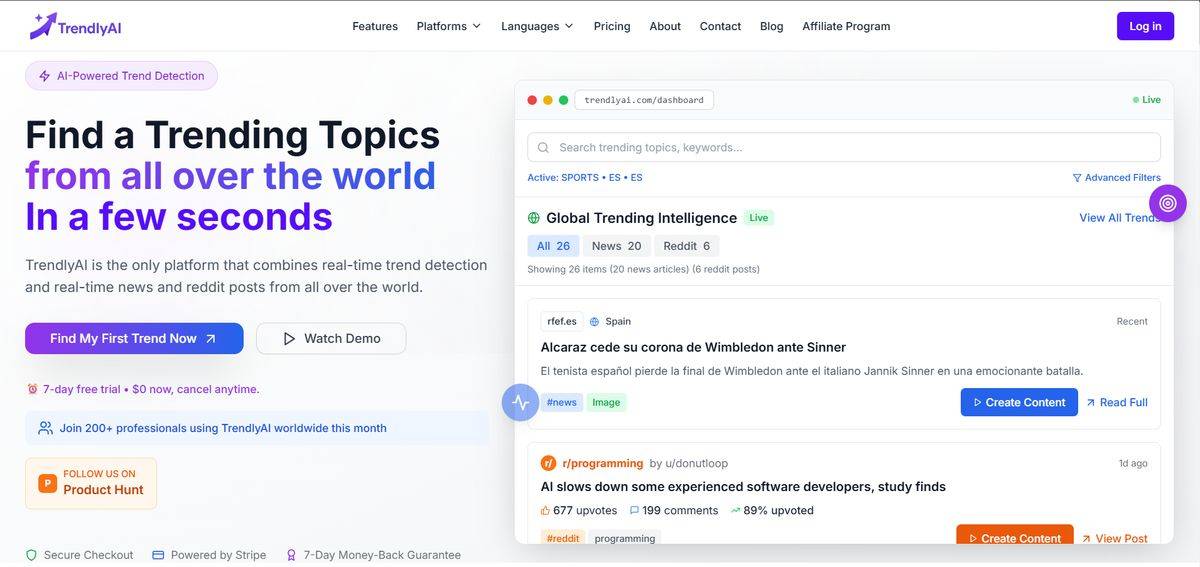Open the Pricing nav link
Viewport: 1200px width, 567px height.
[612, 26]
